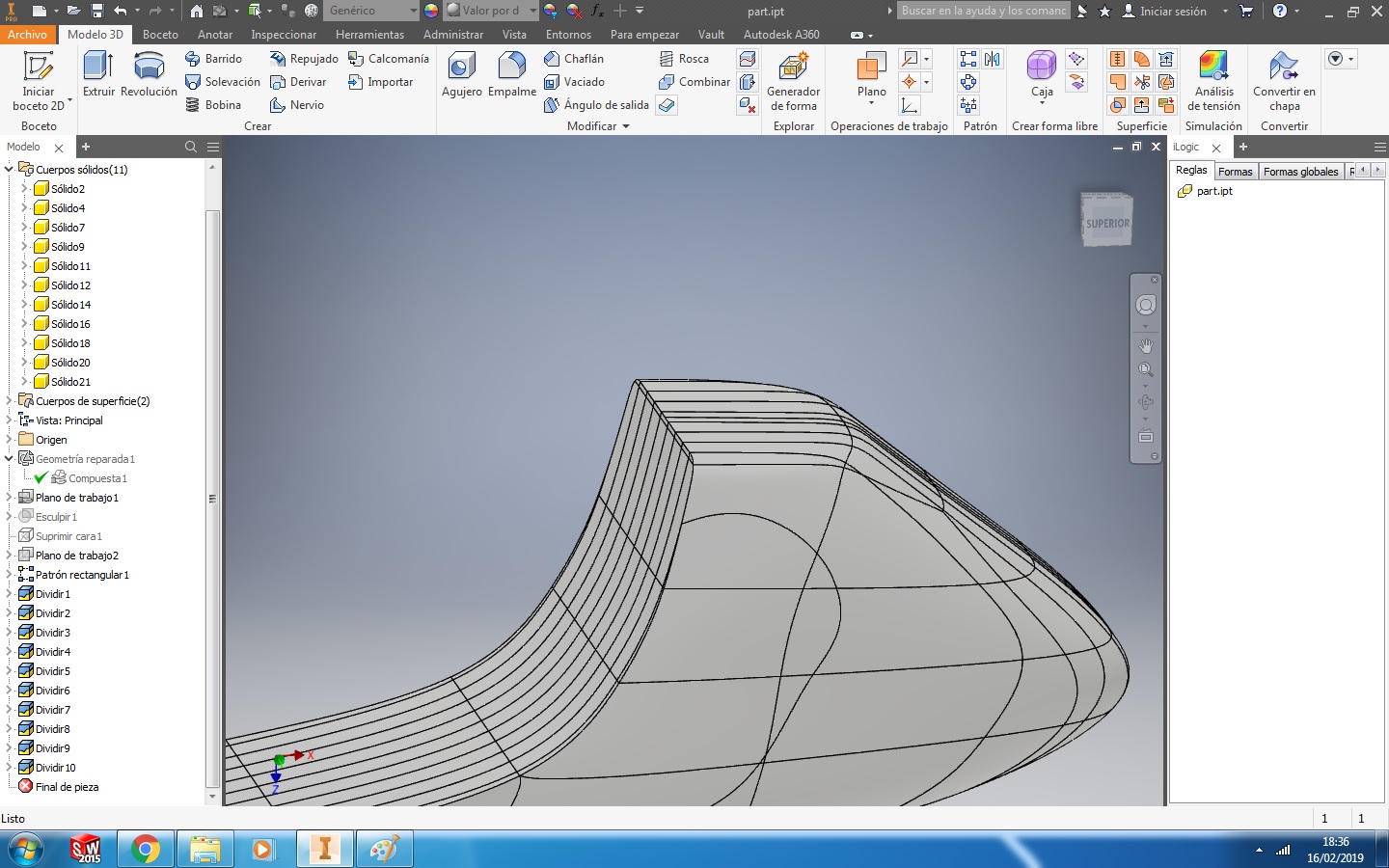
Task: Switch to the Vista ribbon tab
Action: point(515,34)
